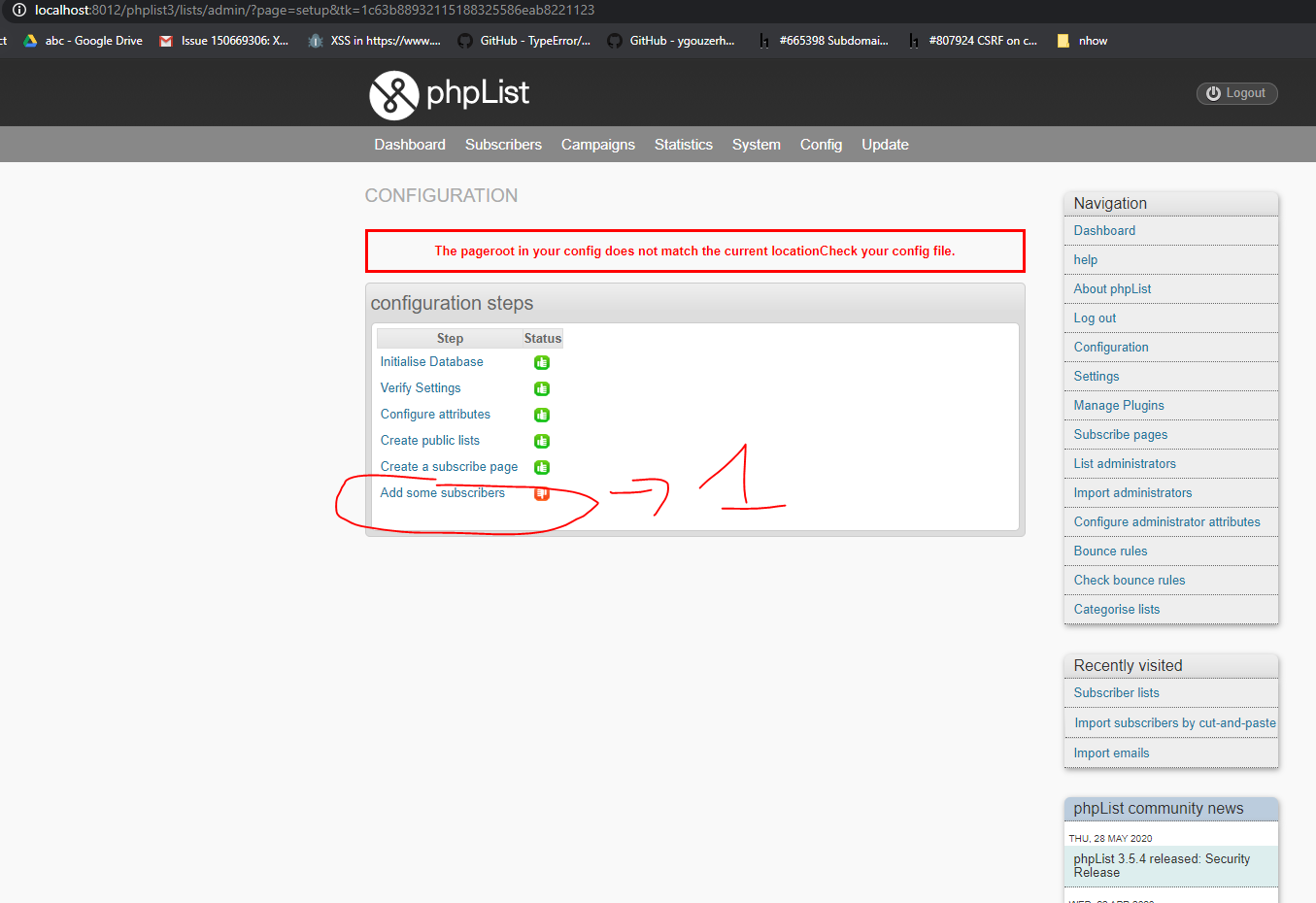1316x903 pixels.
Task: Open the Subscribers menu
Action: [503, 145]
